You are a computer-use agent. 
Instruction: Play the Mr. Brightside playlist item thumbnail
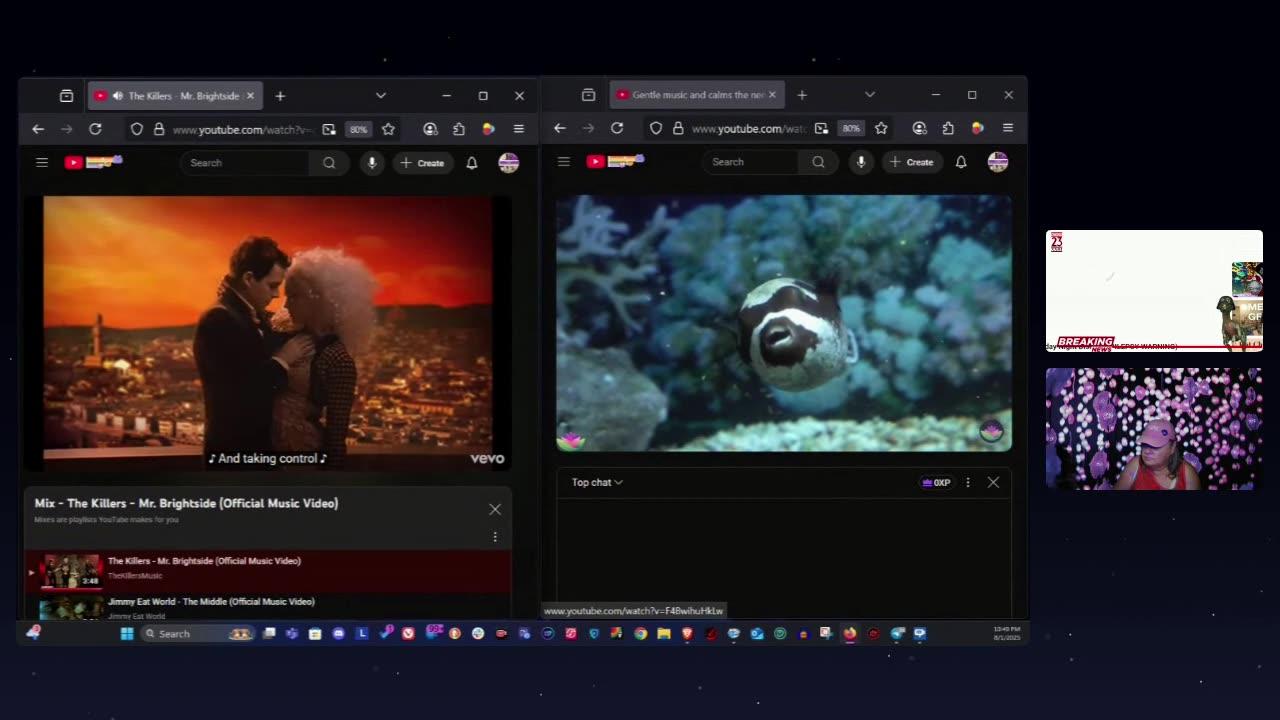coord(71,571)
